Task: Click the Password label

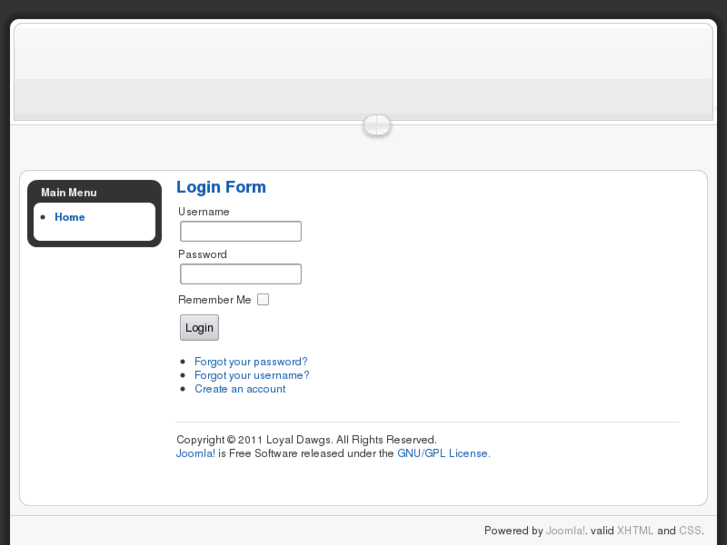Action: pyautogui.click(x=203, y=255)
